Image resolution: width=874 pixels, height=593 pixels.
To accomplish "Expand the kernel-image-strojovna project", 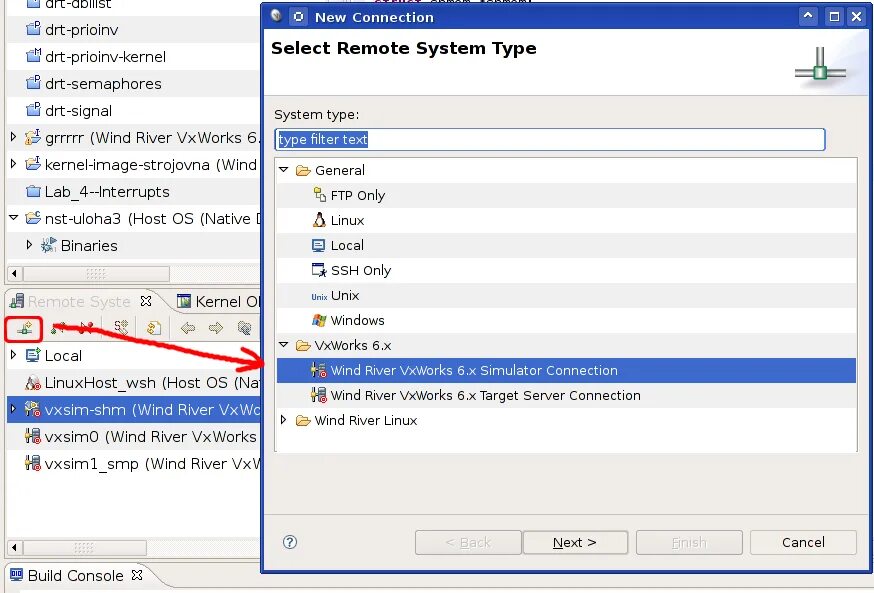I will point(13,164).
